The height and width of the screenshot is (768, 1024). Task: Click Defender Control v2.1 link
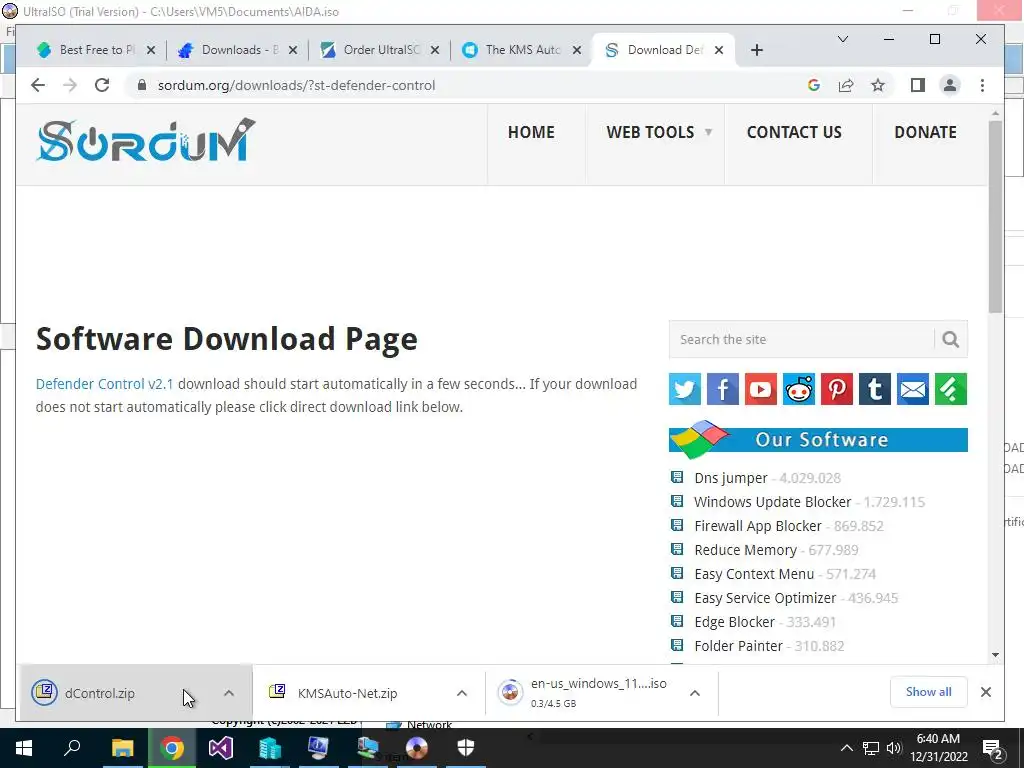click(x=104, y=384)
